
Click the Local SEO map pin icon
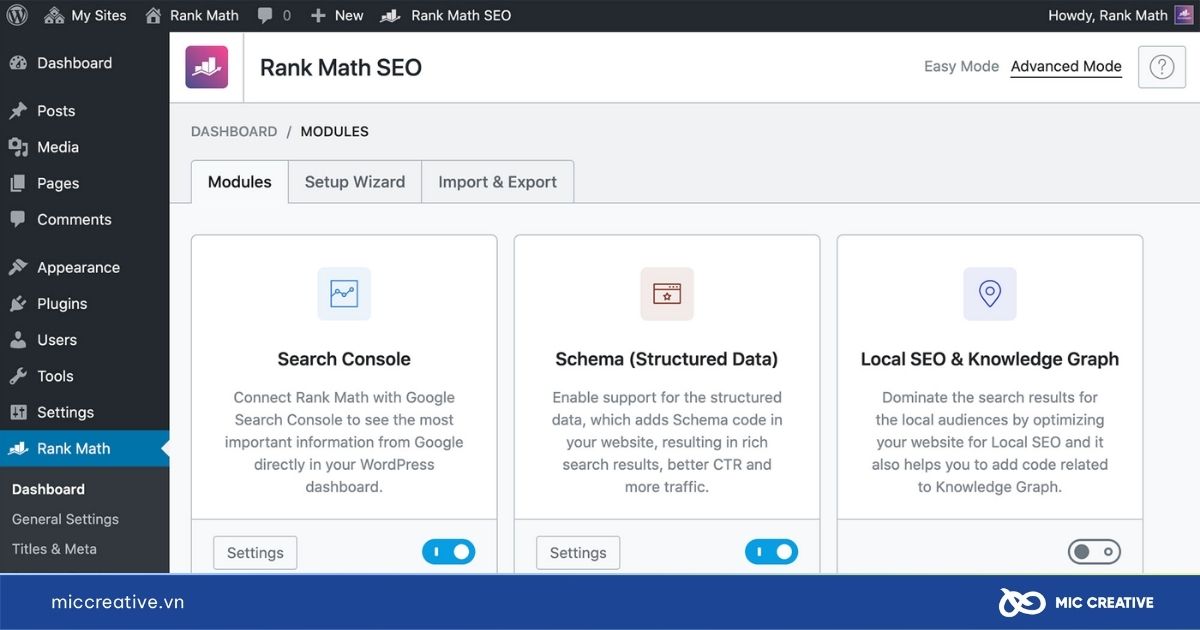coord(990,294)
